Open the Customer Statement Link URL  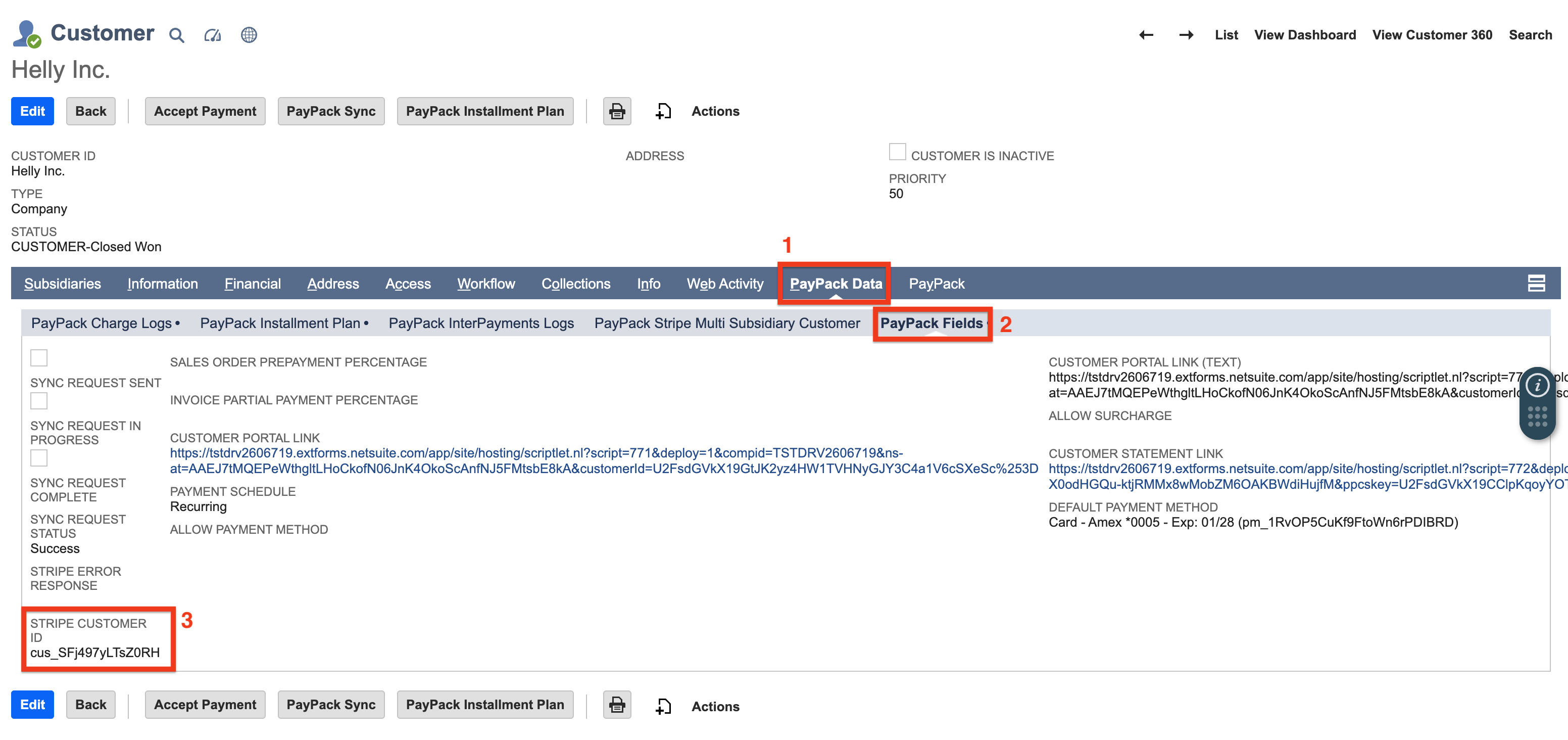tap(1307, 477)
